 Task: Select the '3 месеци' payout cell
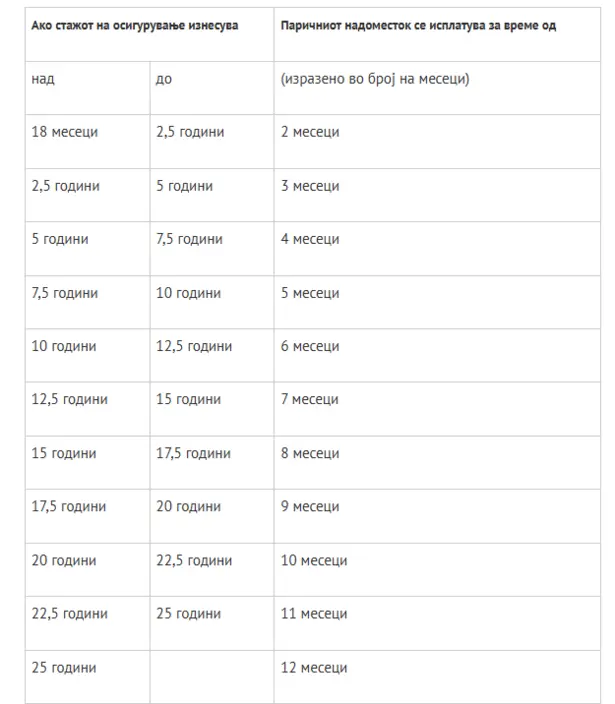click(x=437, y=195)
